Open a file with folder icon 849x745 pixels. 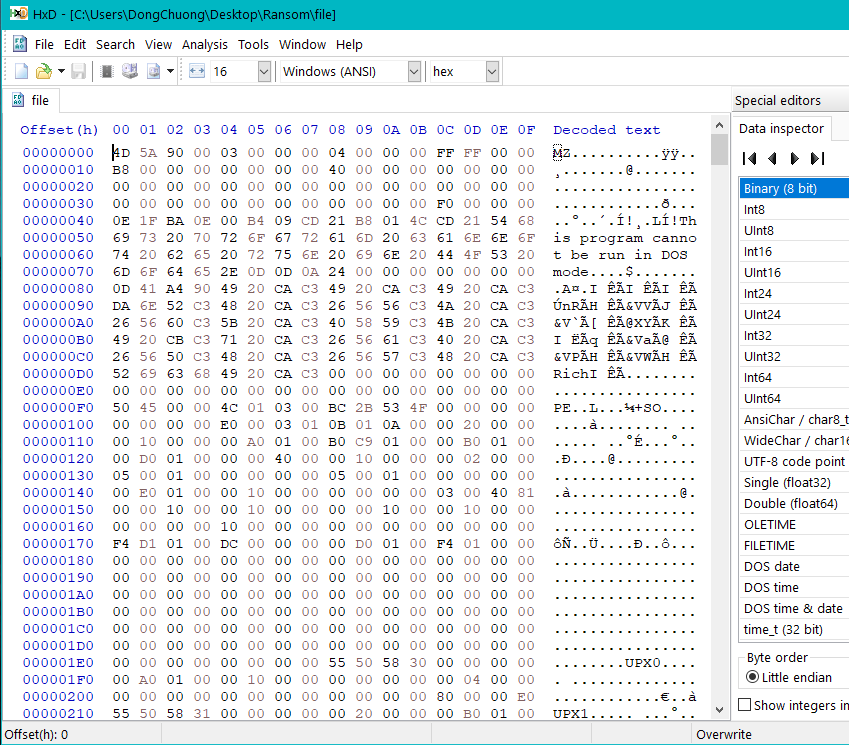pyautogui.click(x=43, y=71)
